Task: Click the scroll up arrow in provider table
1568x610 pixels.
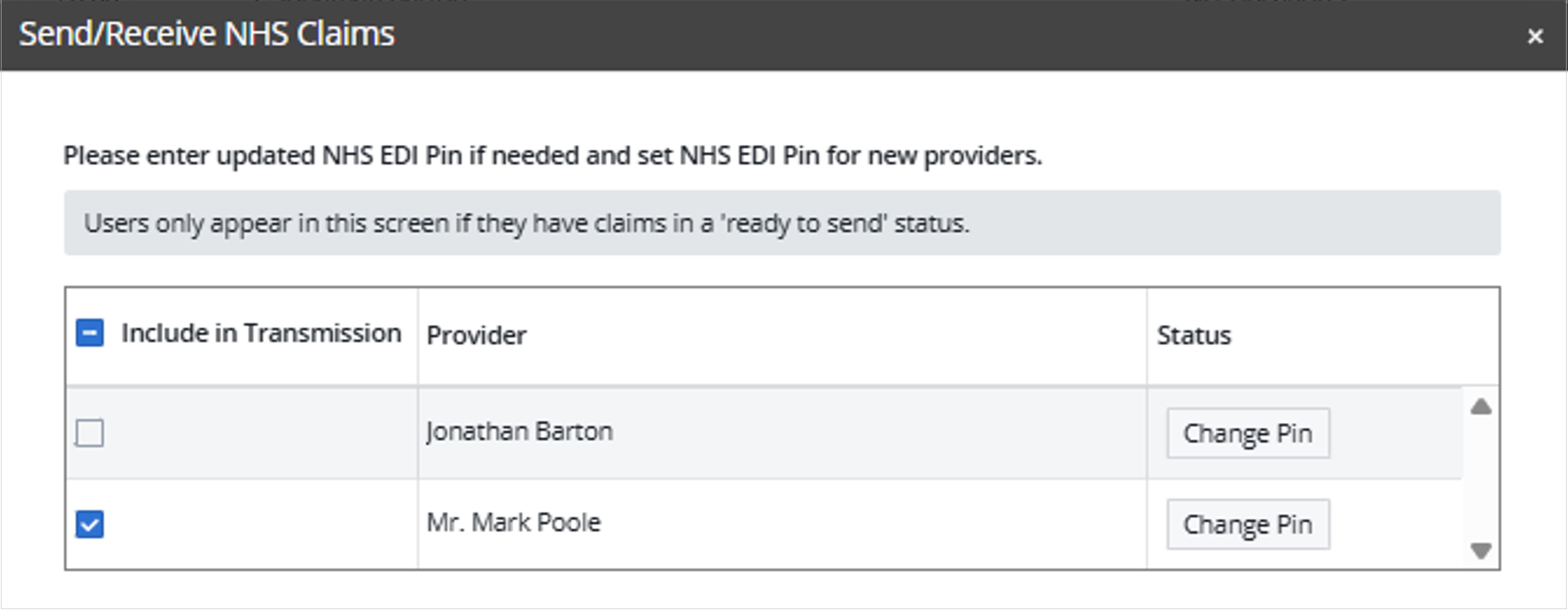Action: 1480,407
